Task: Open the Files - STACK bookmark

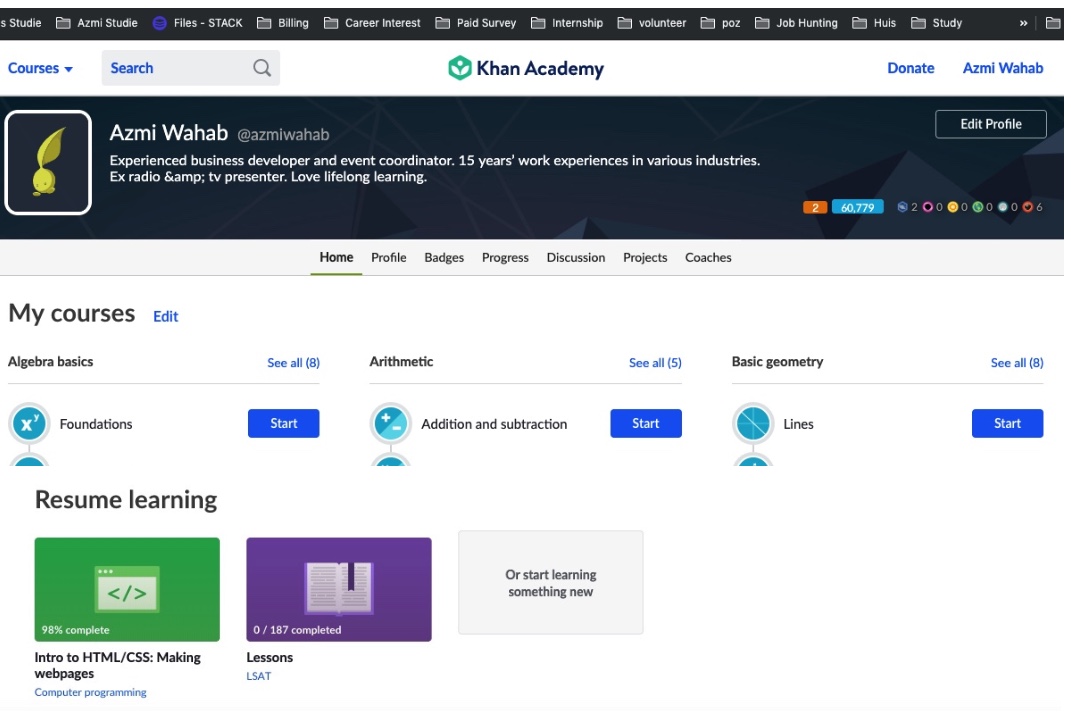Action: pyautogui.click(x=197, y=23)
